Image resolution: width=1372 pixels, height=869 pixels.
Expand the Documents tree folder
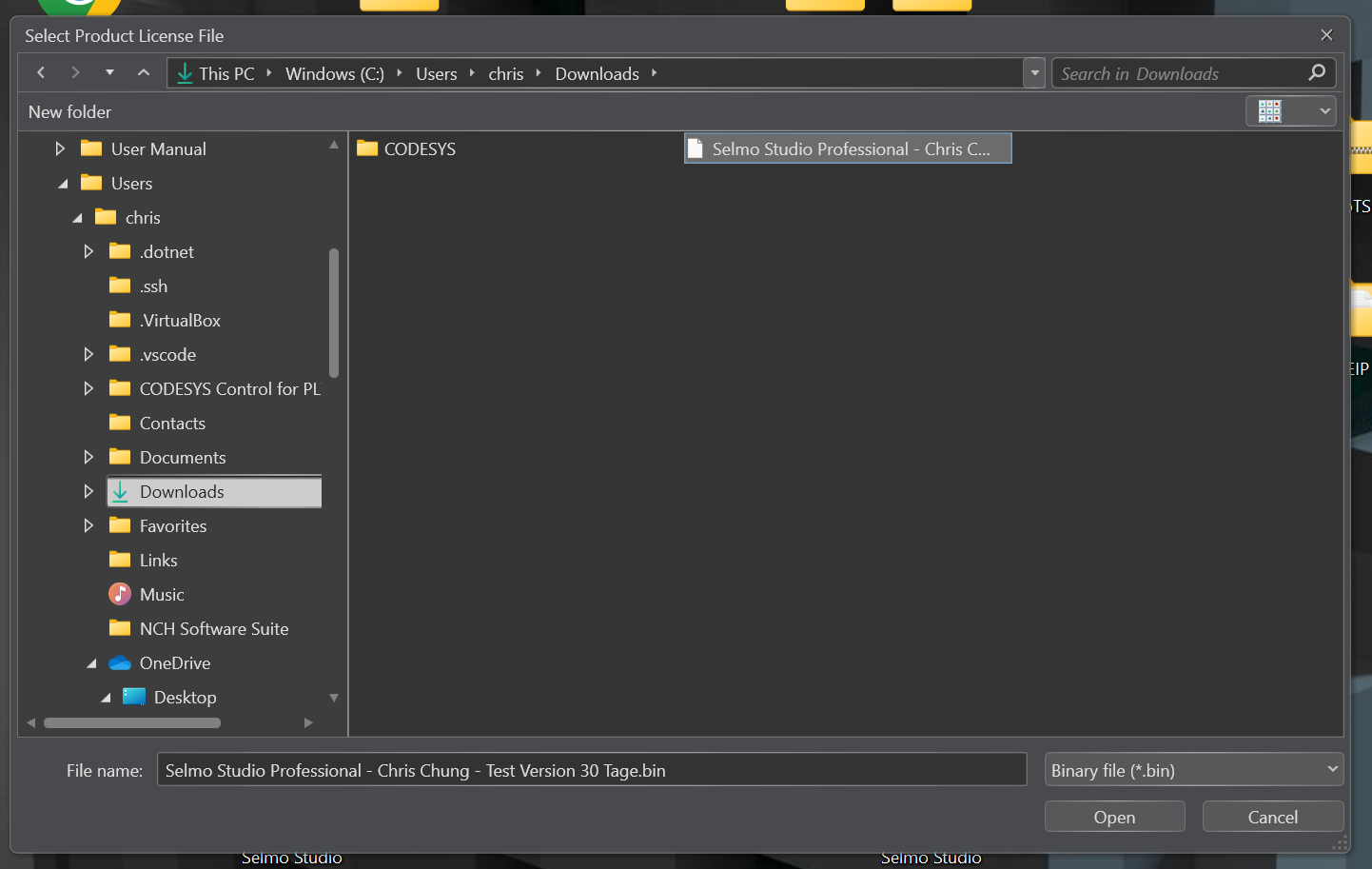point(88,457)
